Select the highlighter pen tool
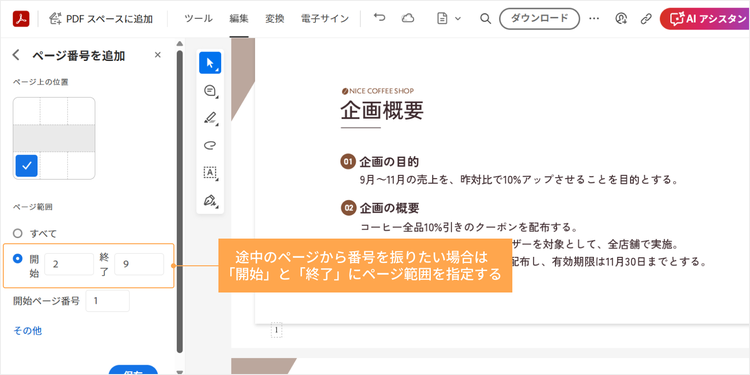Image resolution: width=750 pixels, height=375 pixels. tap(210, 118)
